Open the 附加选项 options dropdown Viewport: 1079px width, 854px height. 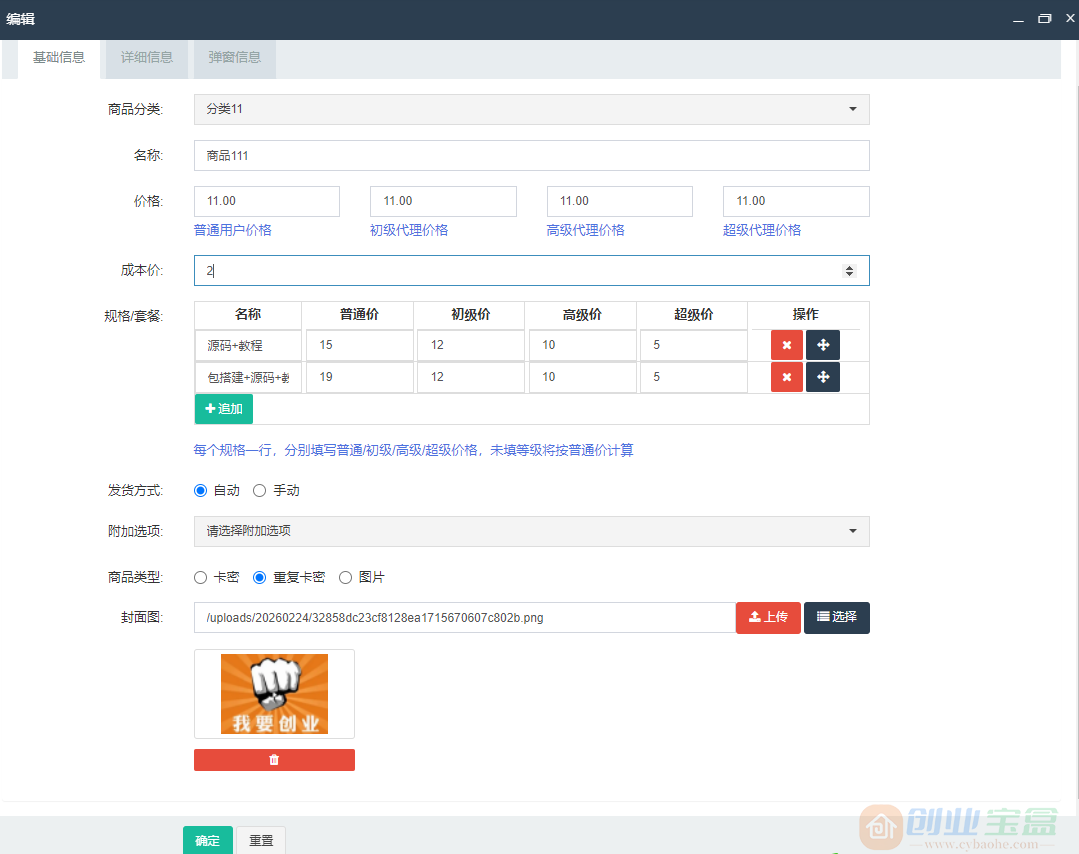[531, 531]
